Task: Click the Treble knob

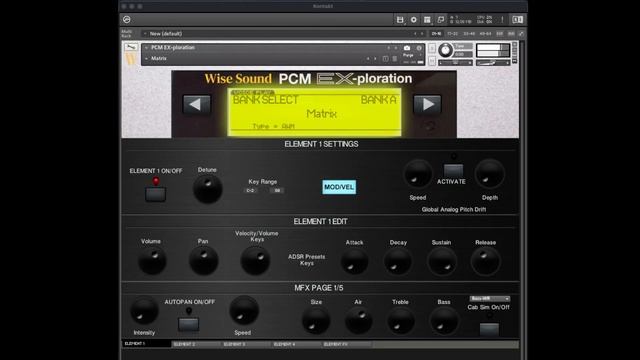Action: [400, 321]
